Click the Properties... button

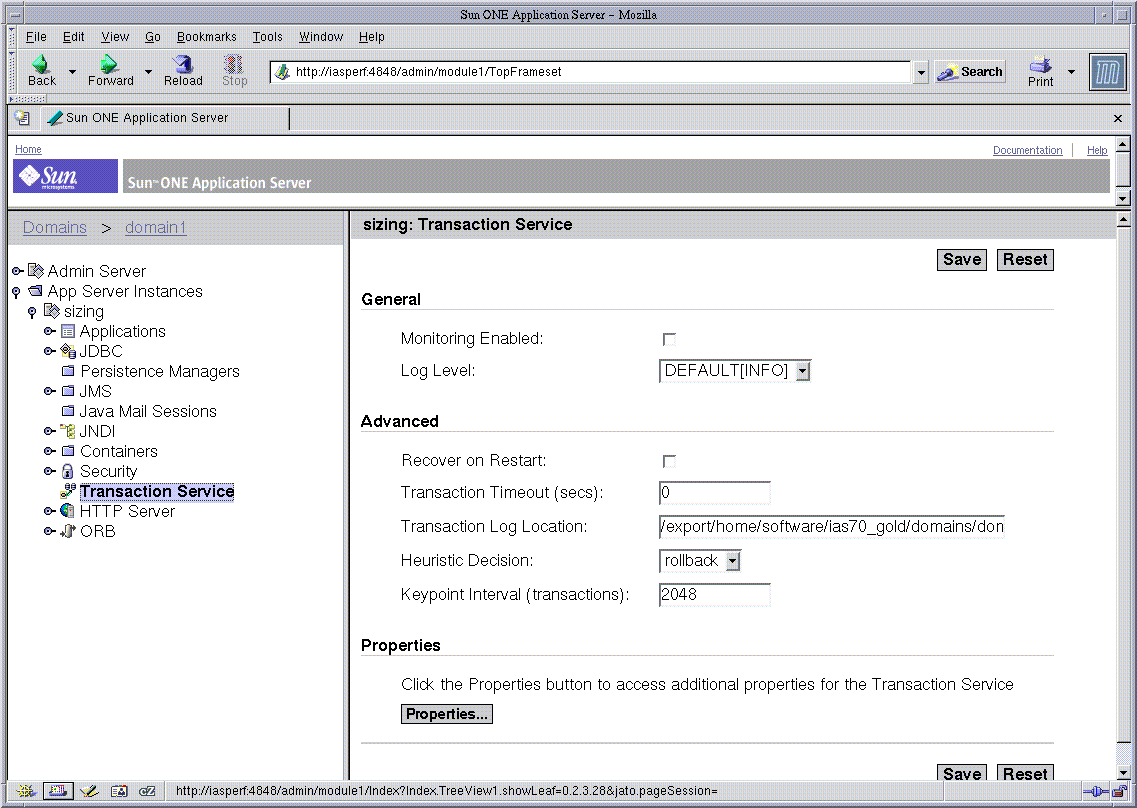(x=447, y=714)
